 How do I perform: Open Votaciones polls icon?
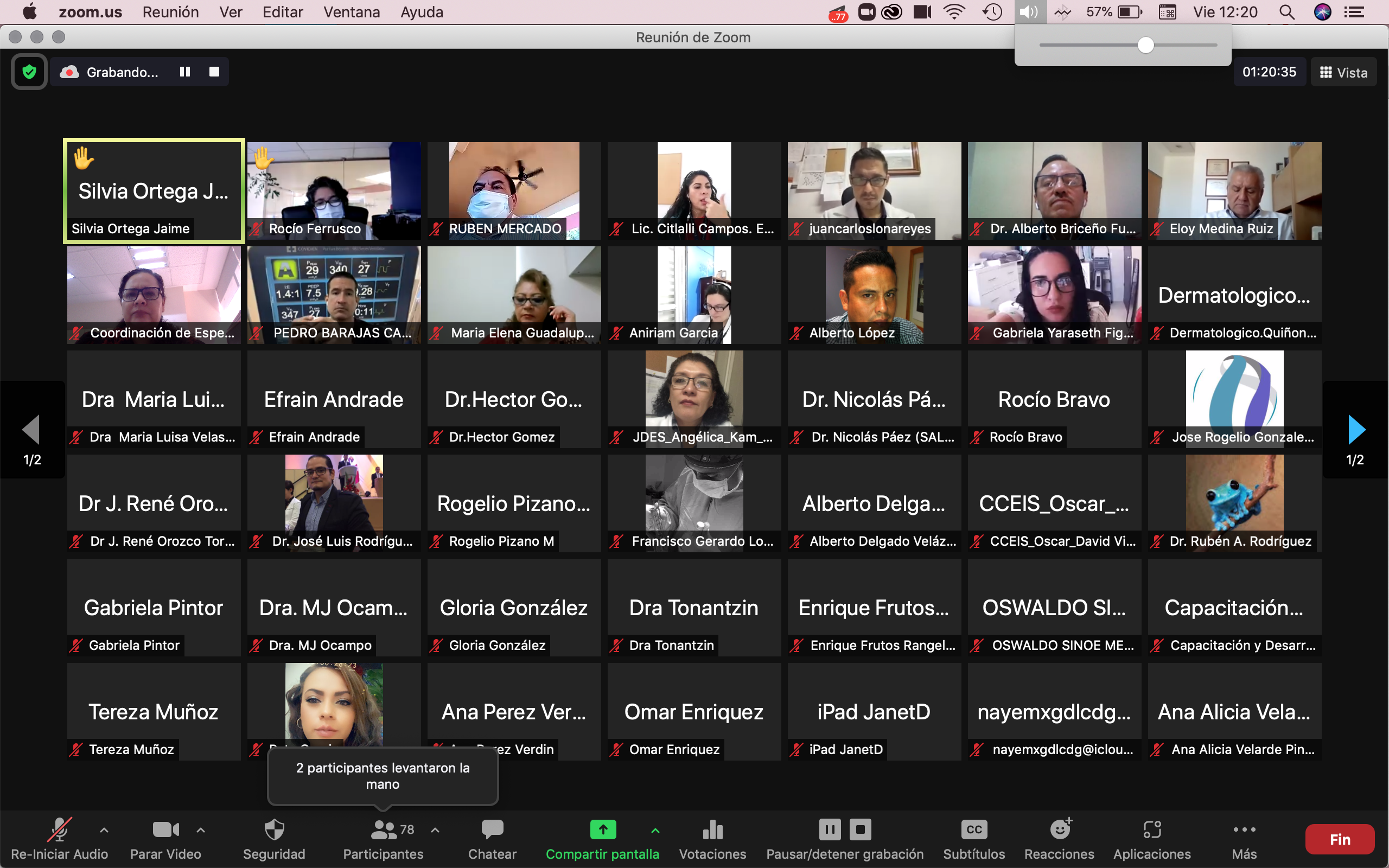pyautogui.click(x=712, y=838)
